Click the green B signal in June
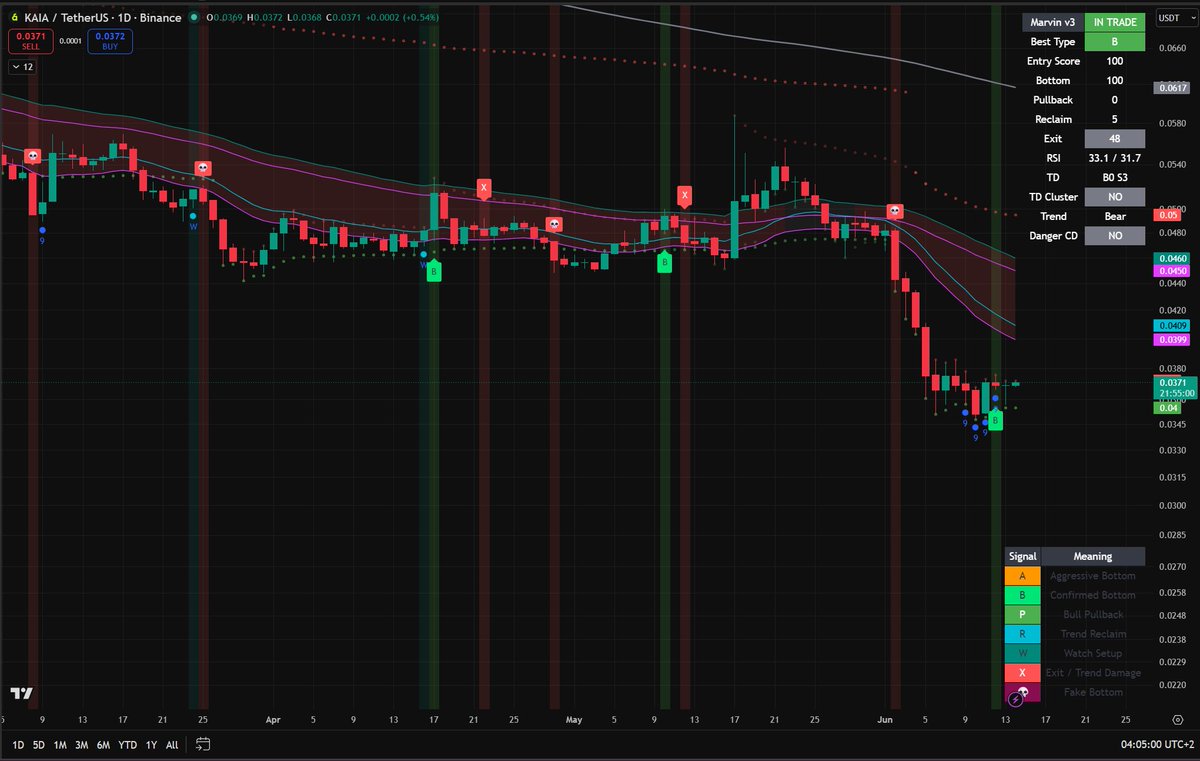 995,422
